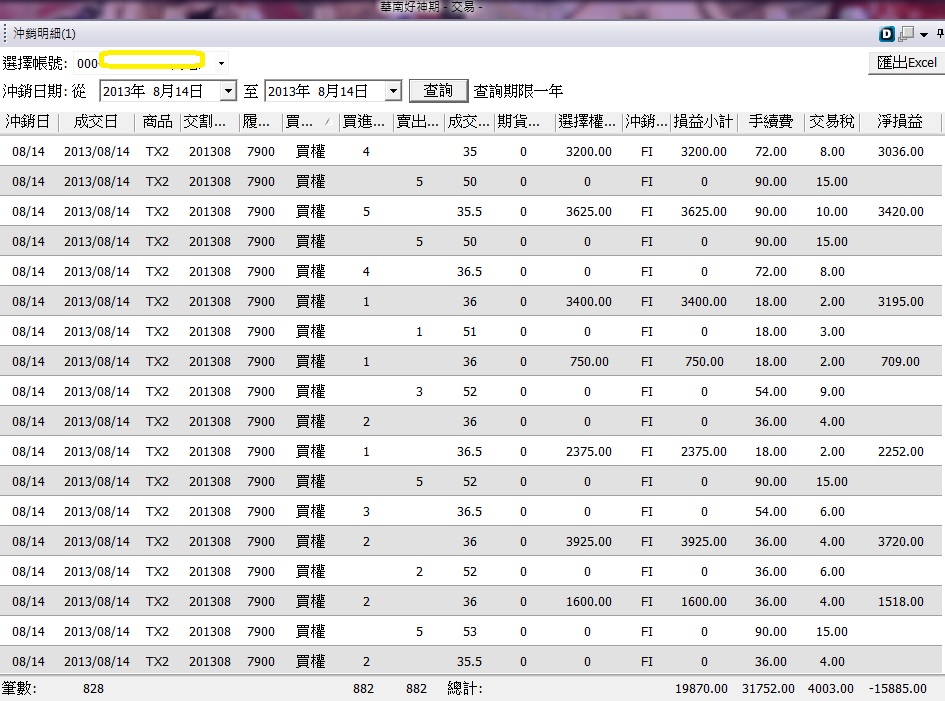945x701 pixels.
Task: Sort by the 手續費 column header
Action: pos(771,122)
